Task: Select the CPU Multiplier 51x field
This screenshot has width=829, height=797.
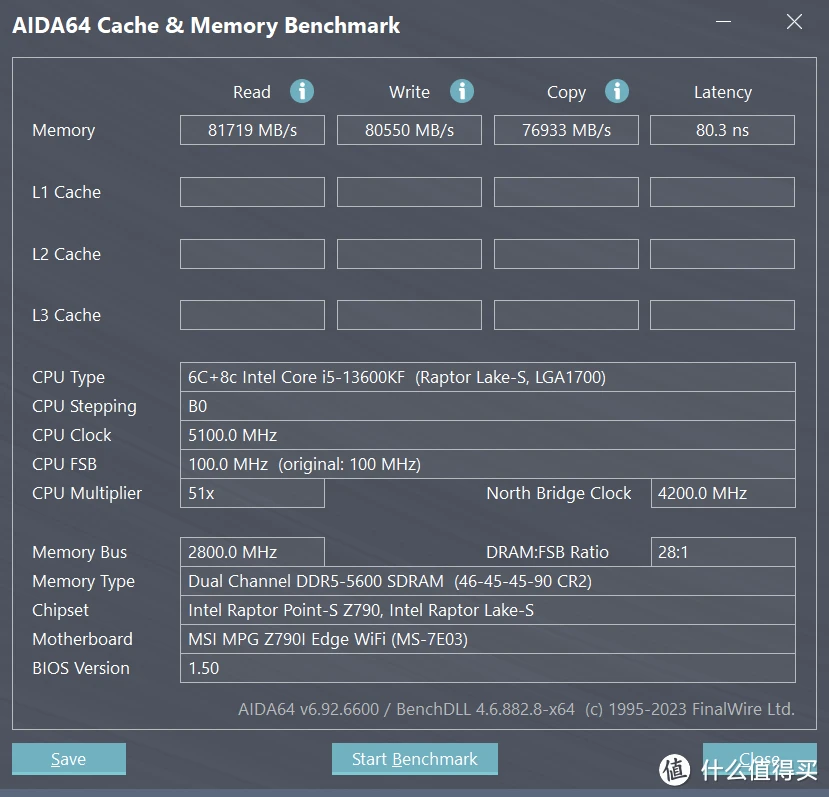Action: coord(252,493)
